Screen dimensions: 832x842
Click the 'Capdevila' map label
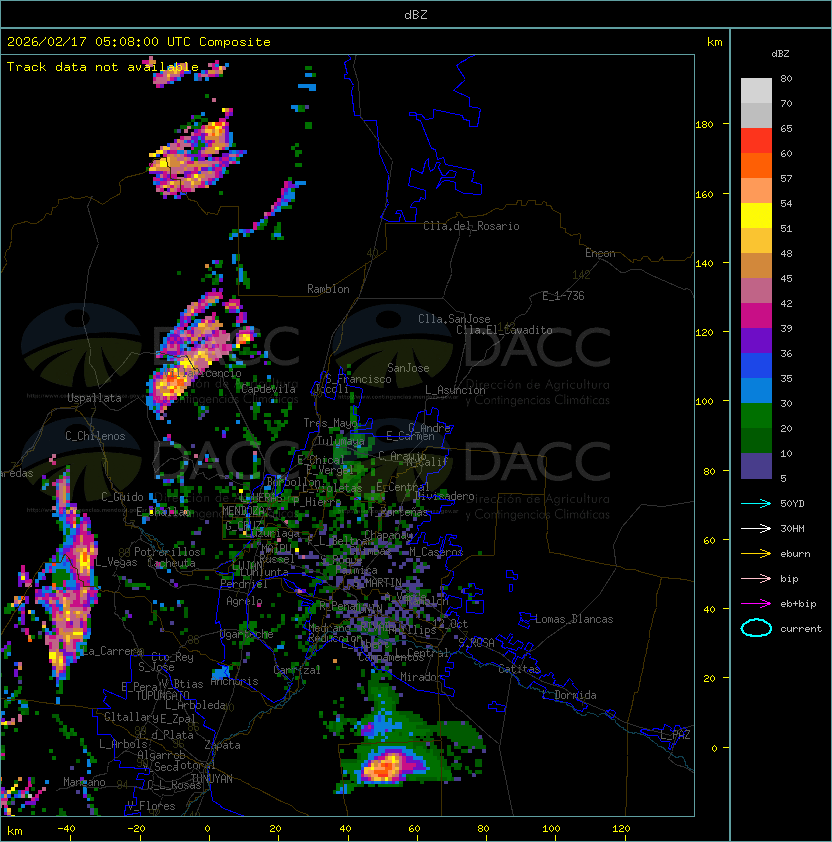[268, 389]
